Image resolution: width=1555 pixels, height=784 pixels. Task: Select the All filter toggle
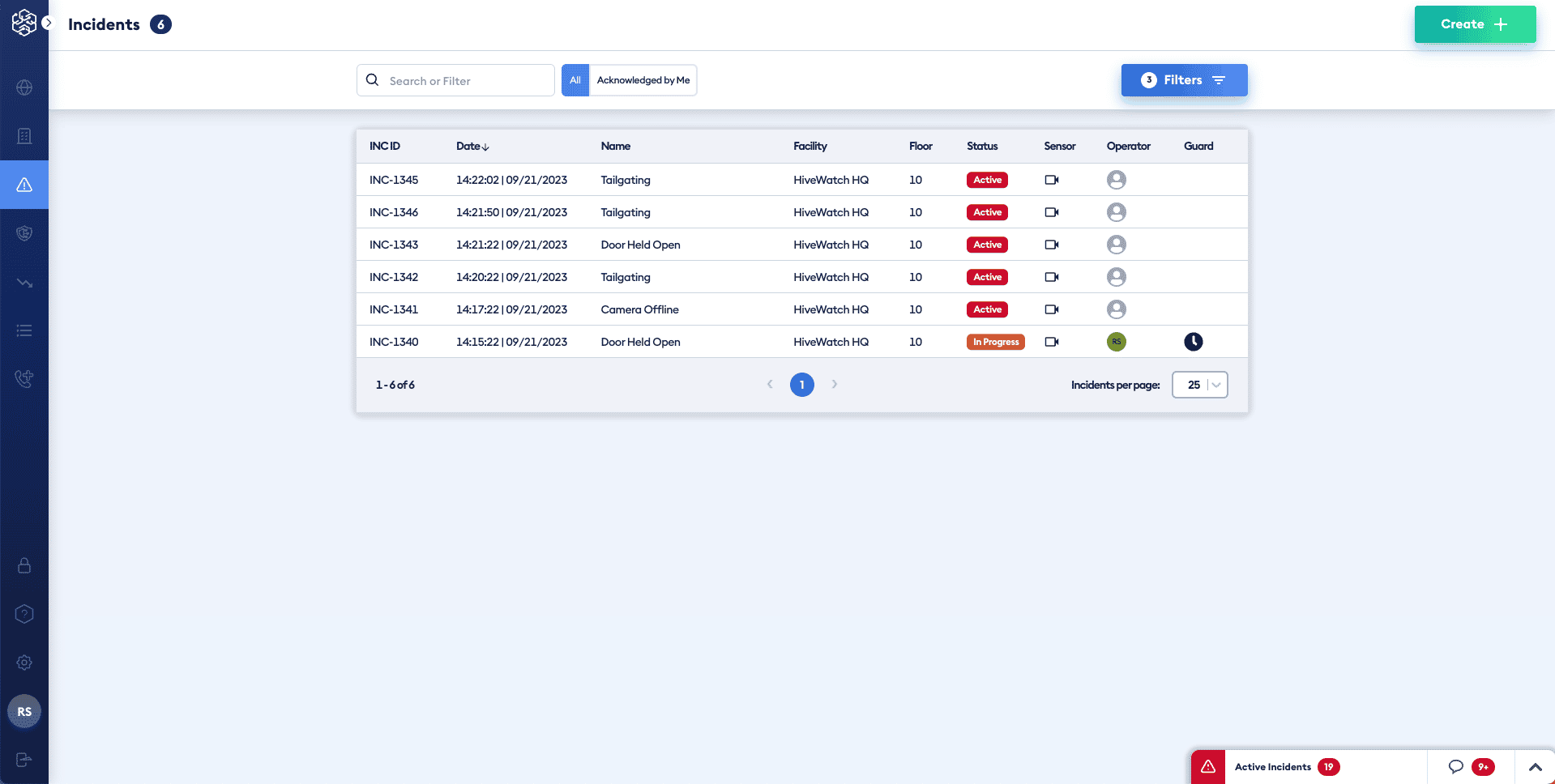[x=575, y=80]
